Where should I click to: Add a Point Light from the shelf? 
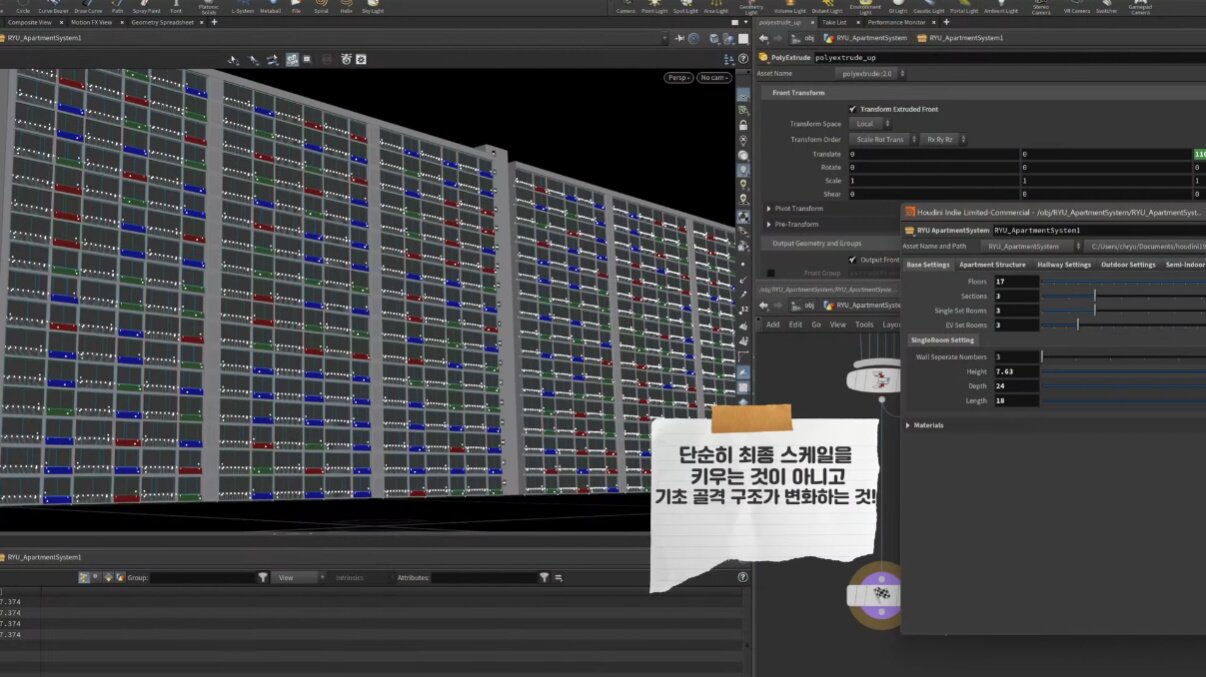655,8
